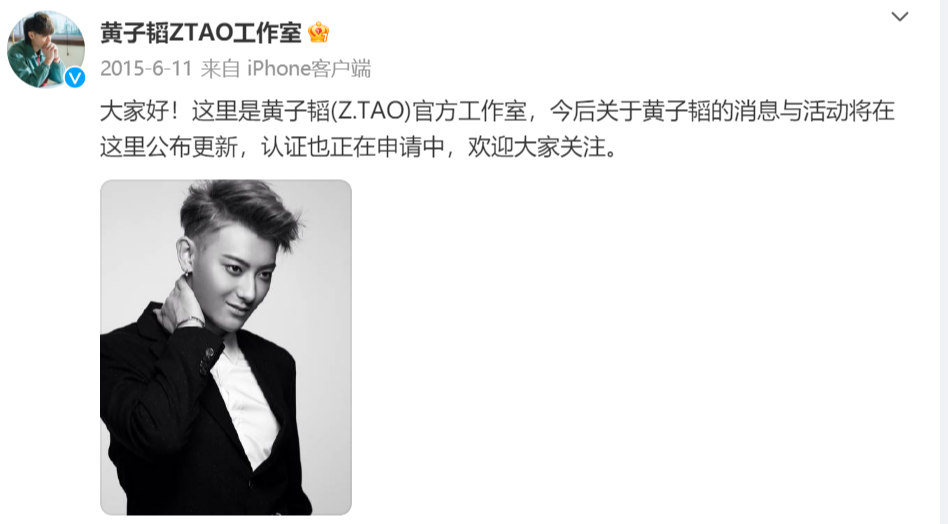
Task: Open the poster's round profile avatar
Action: [46, 50]
